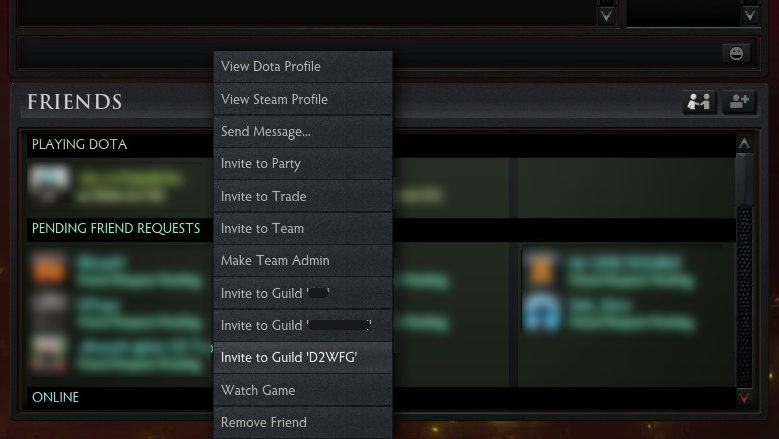This screenshot has width=779, height=439.
Task: Collapse the Playing Dota section header
Action: point(79,145)
